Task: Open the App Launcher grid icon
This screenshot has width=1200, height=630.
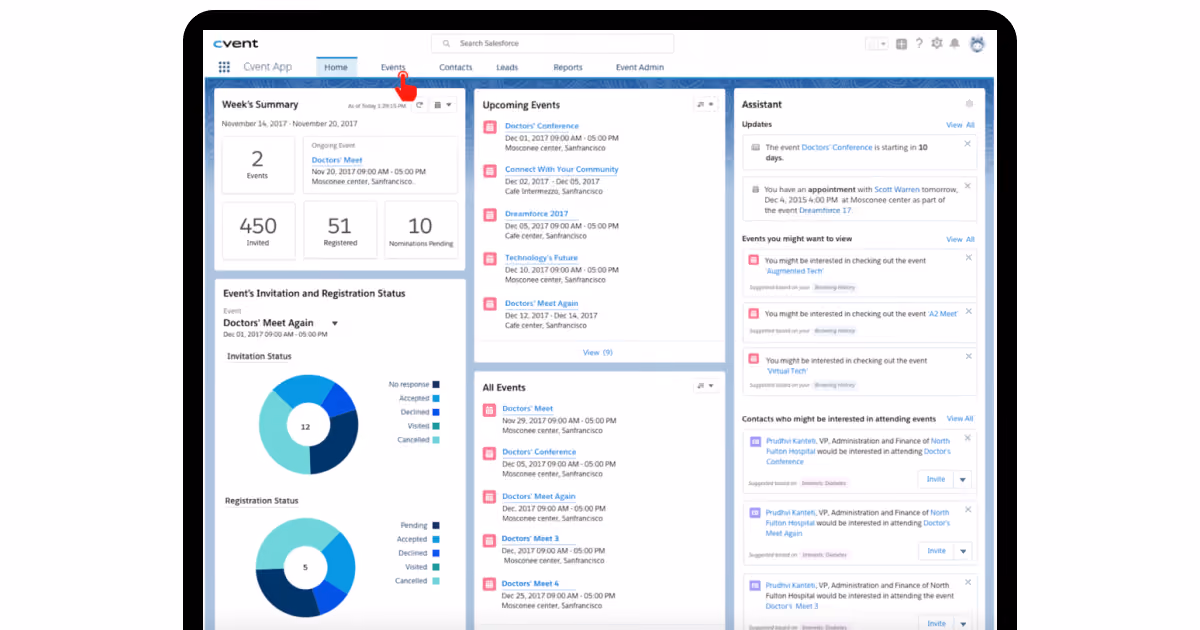Action: 224,67
